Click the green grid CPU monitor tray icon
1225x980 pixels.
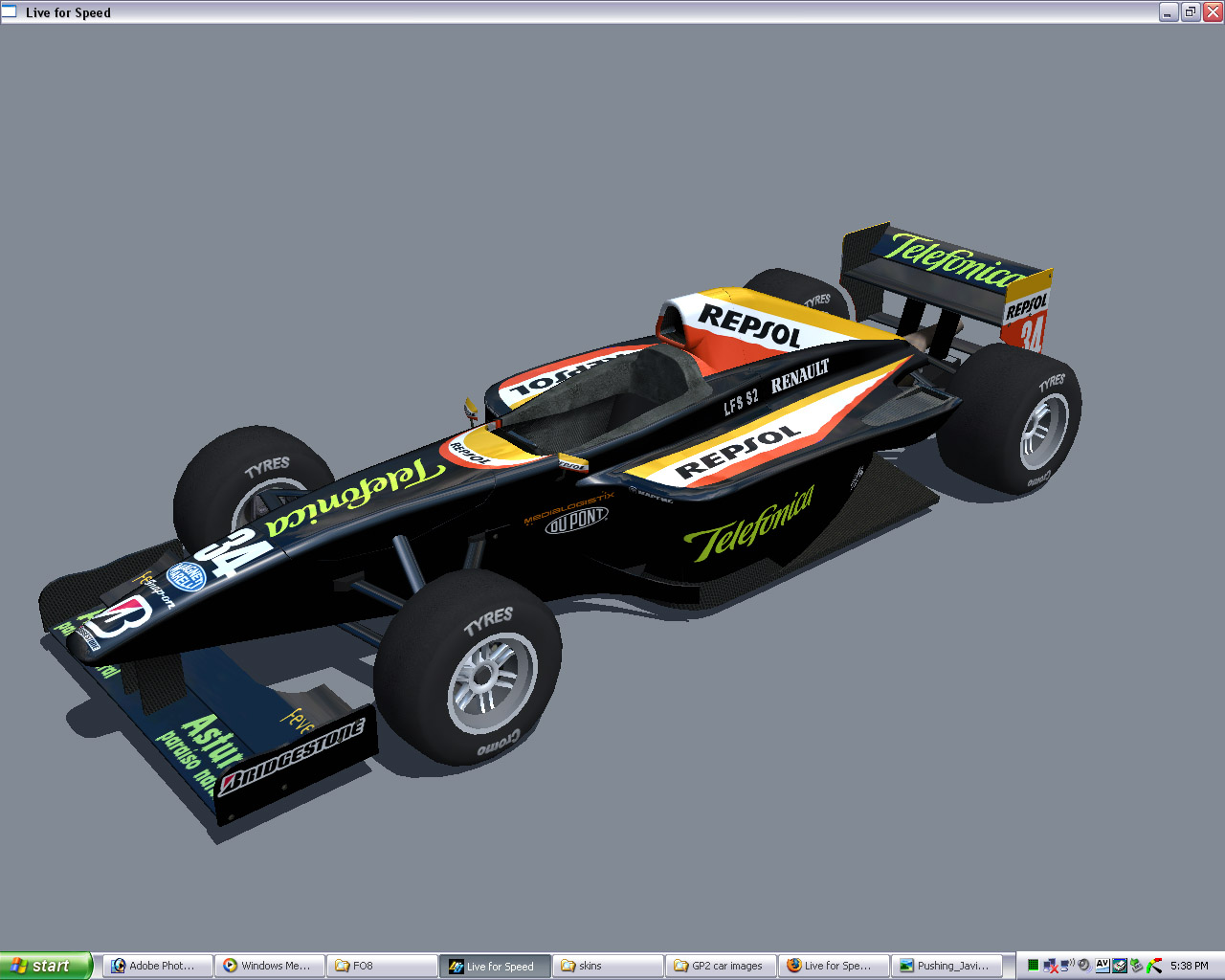pyautogui.click(x=1034, y=966)
